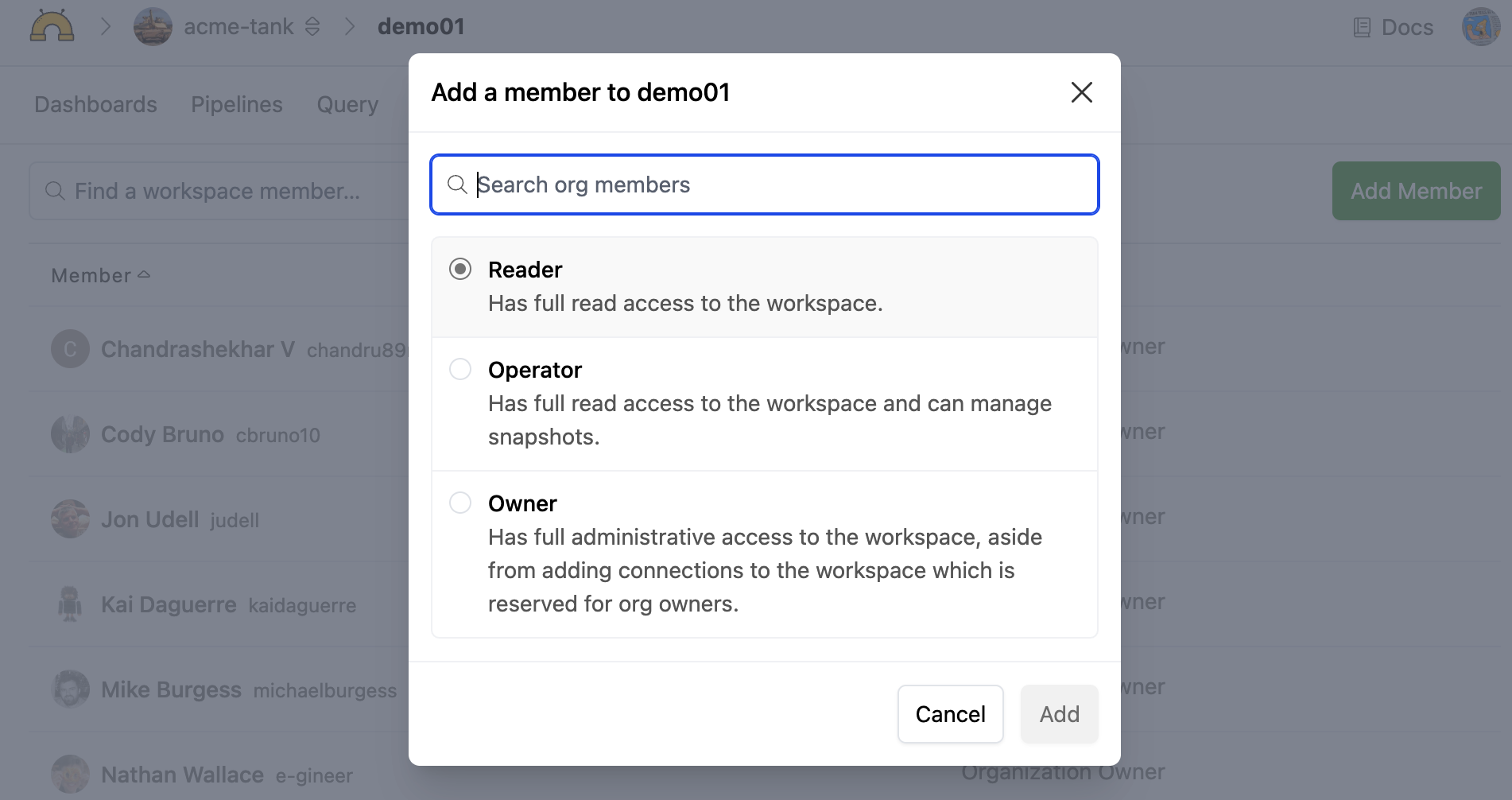Viewport: 1512px width, 800px height.
Task: Open the user profile avatar menu
Action: [x=1480, y=27]
